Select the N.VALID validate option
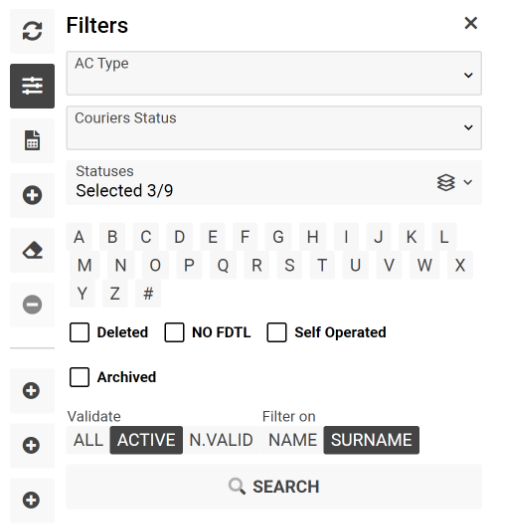 point(221,440)
